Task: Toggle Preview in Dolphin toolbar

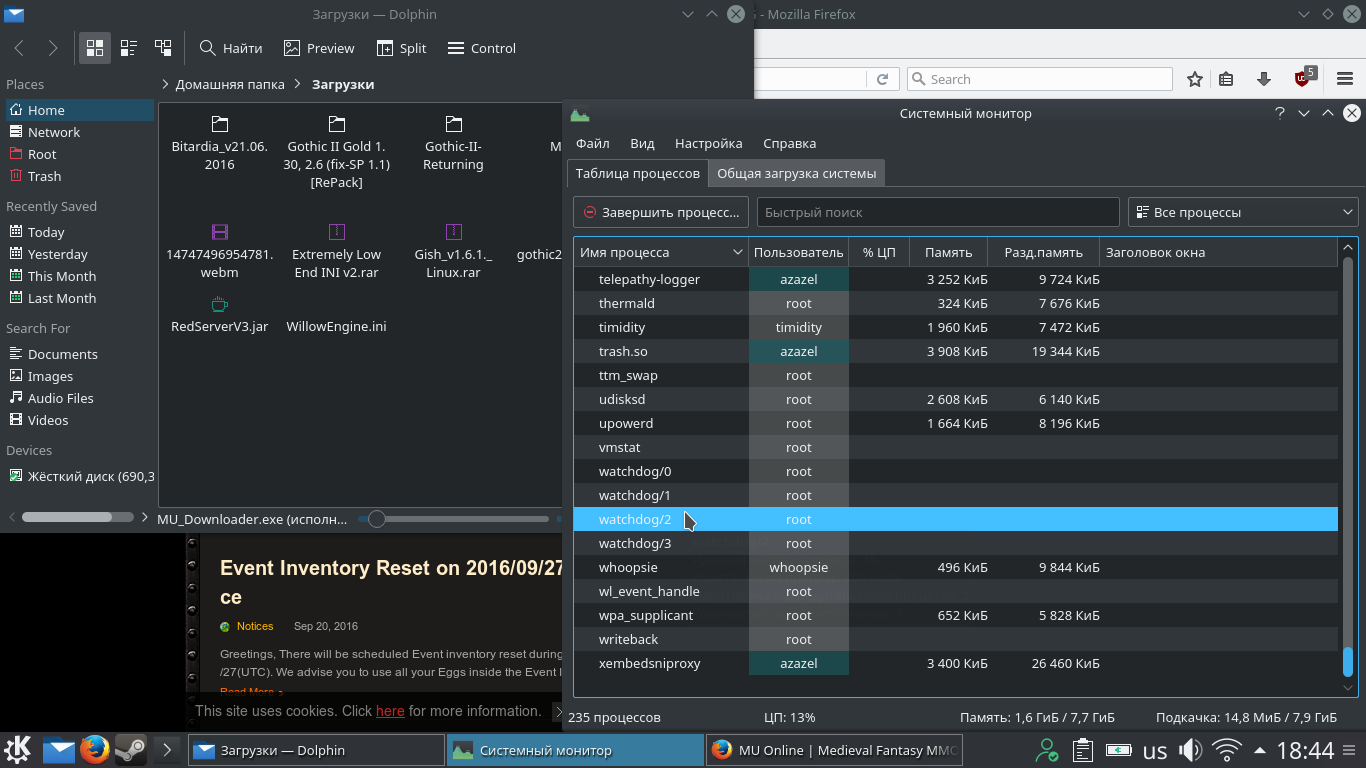Action: point(319,48)
